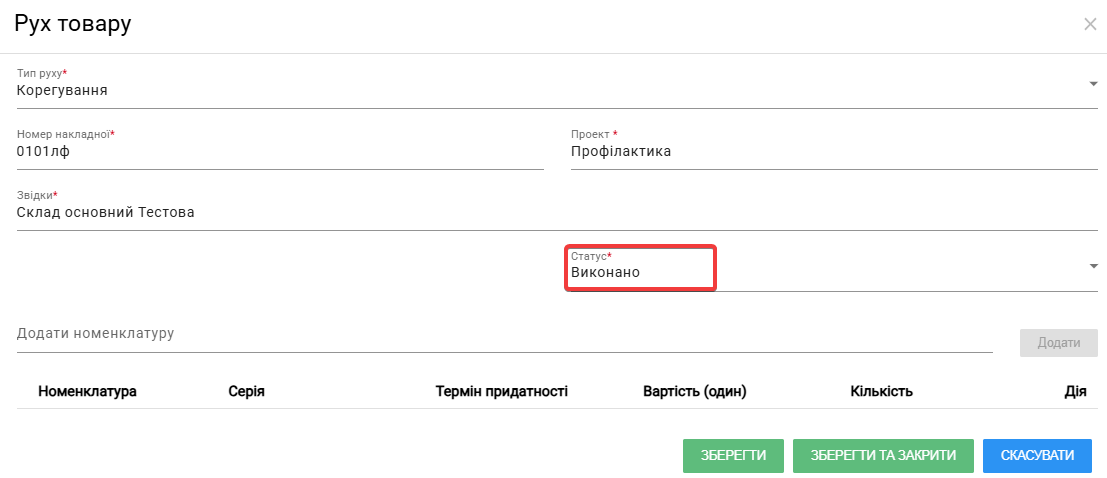Expand Тип руху dropdown arrow

coord(1094,84)
